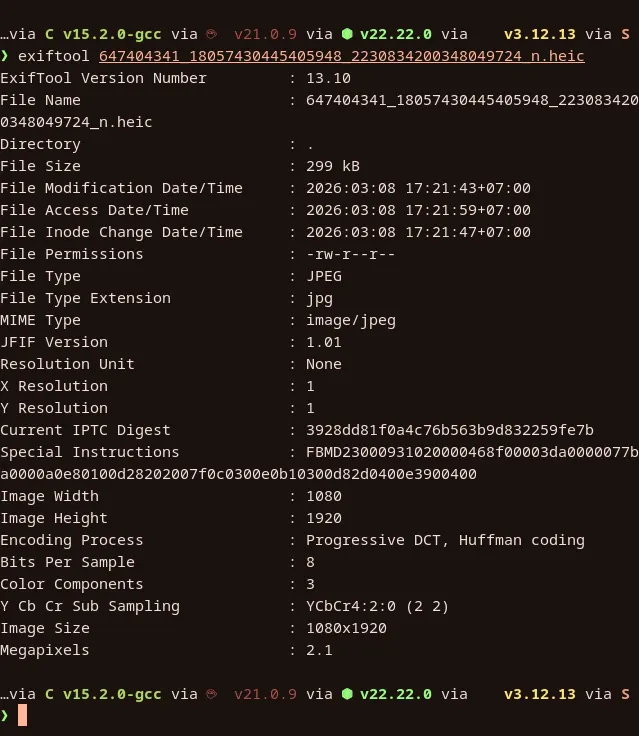Click the green Node.js hexagon in bottom prompt

pos(346,694)
